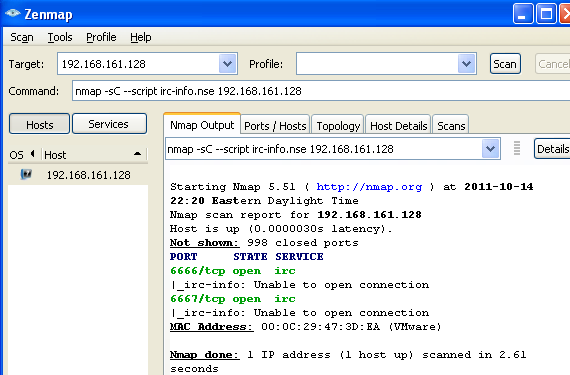Click 'Not shown:' text in output

coord(205,243)
